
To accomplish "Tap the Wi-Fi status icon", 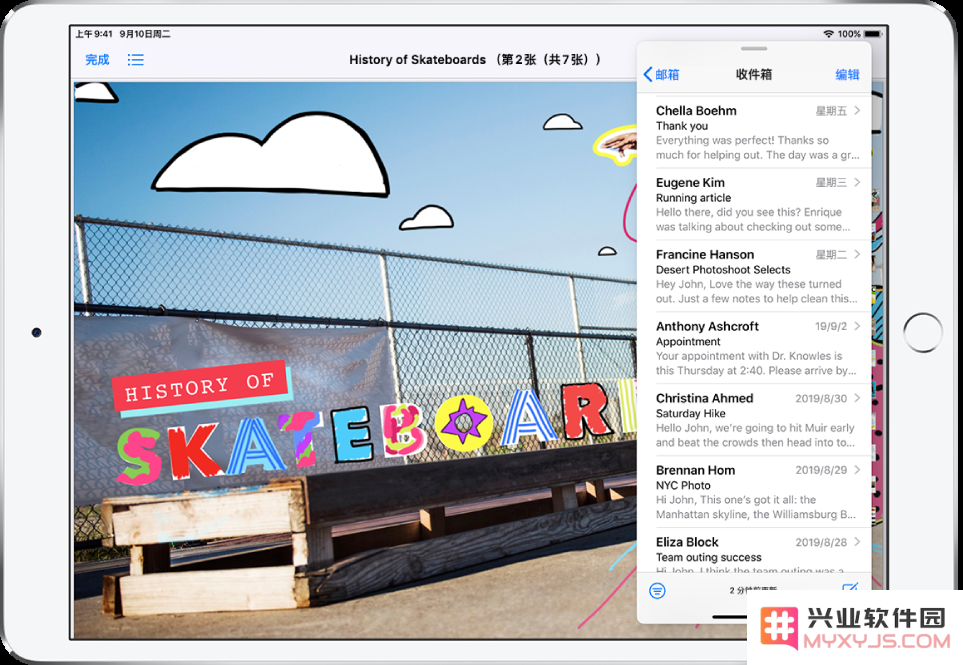I will [828, 34].
